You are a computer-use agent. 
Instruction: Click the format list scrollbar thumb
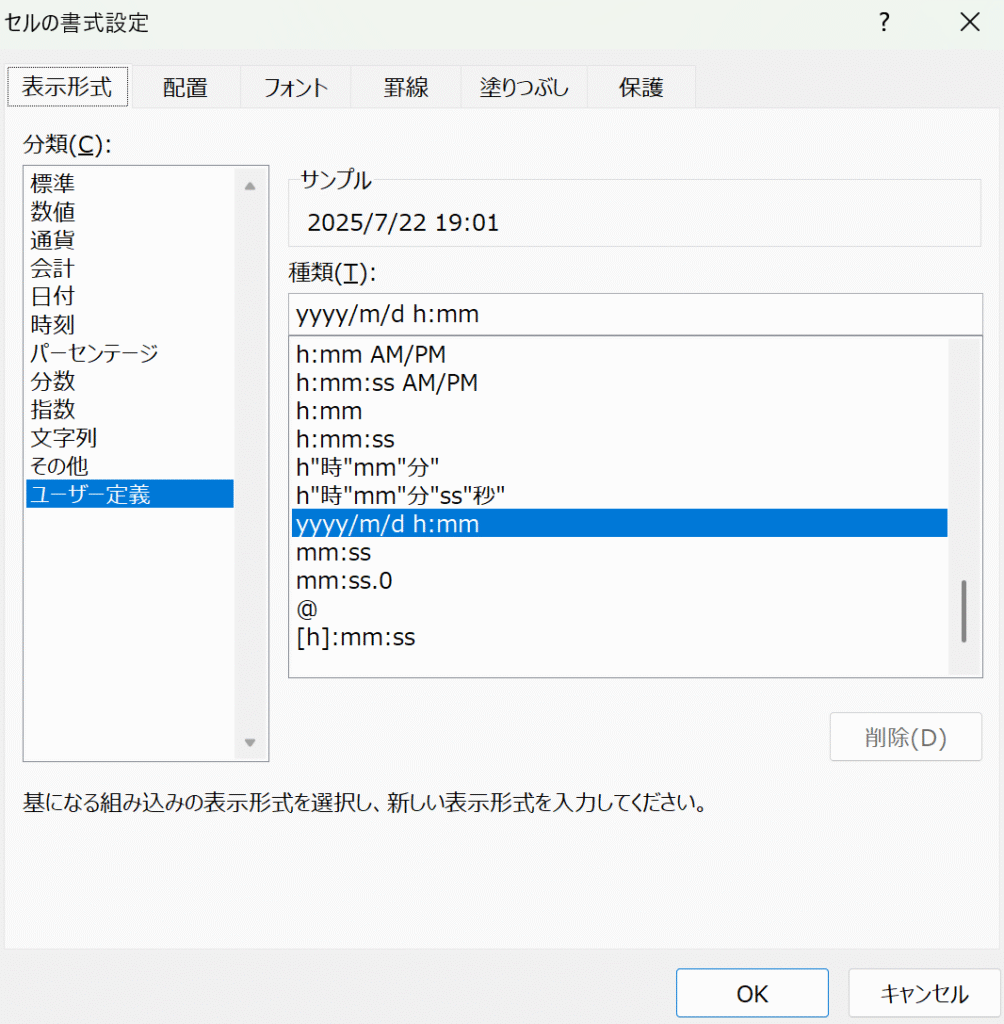pos(964,611)
